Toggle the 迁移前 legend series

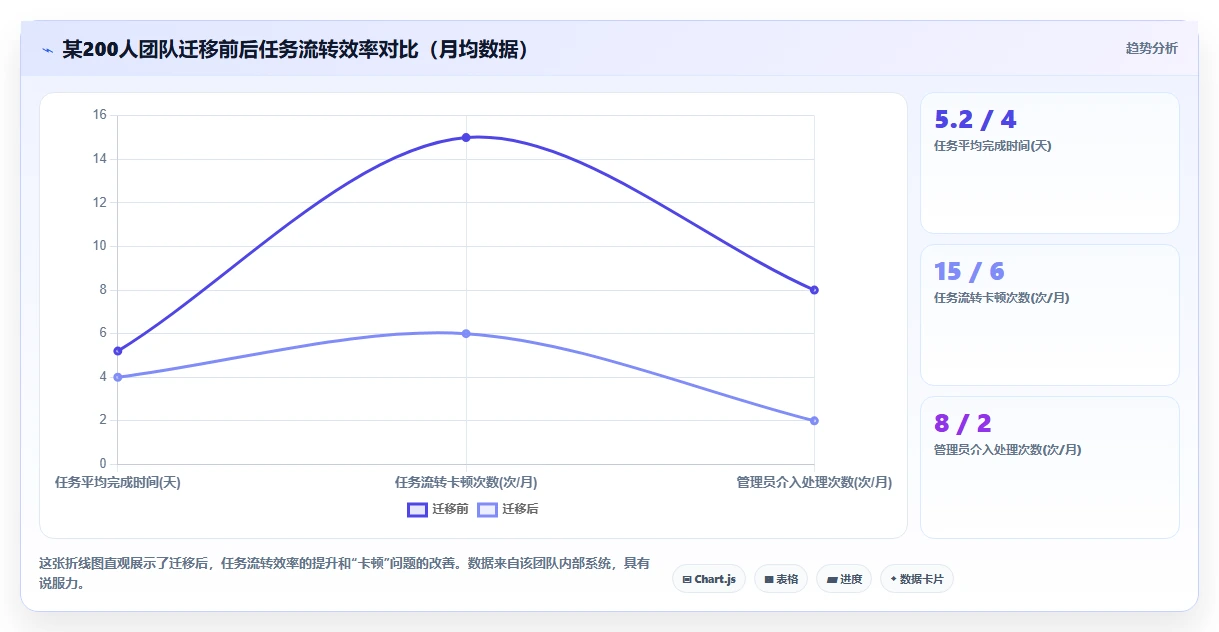pyautogui.click(x=438, y=509)
